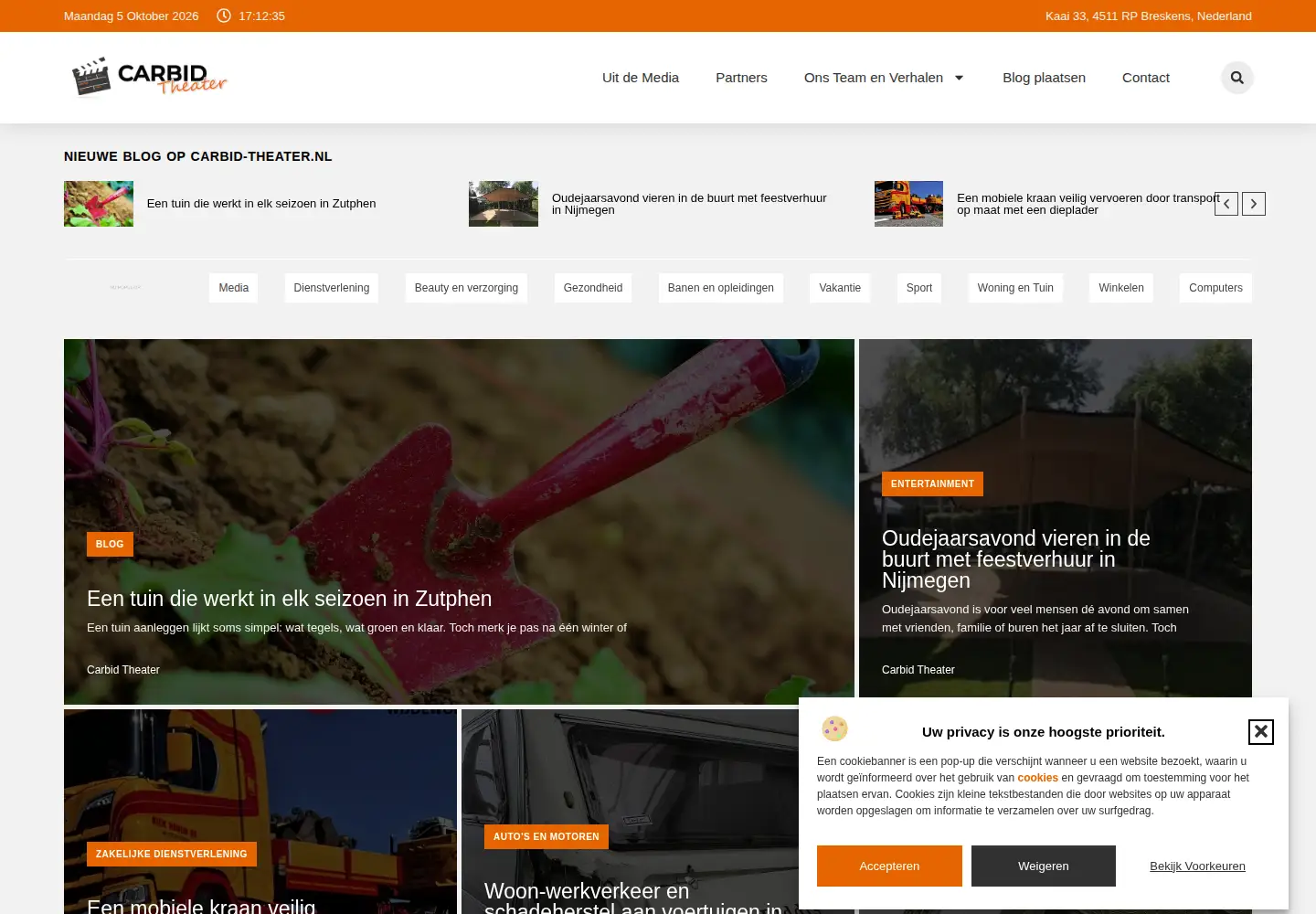Image resolution: width=1316 pixels, height=914 pixels.
Task: Open featured Oudejaarsavond vieren article headline
Action: tap(1016, 559)
